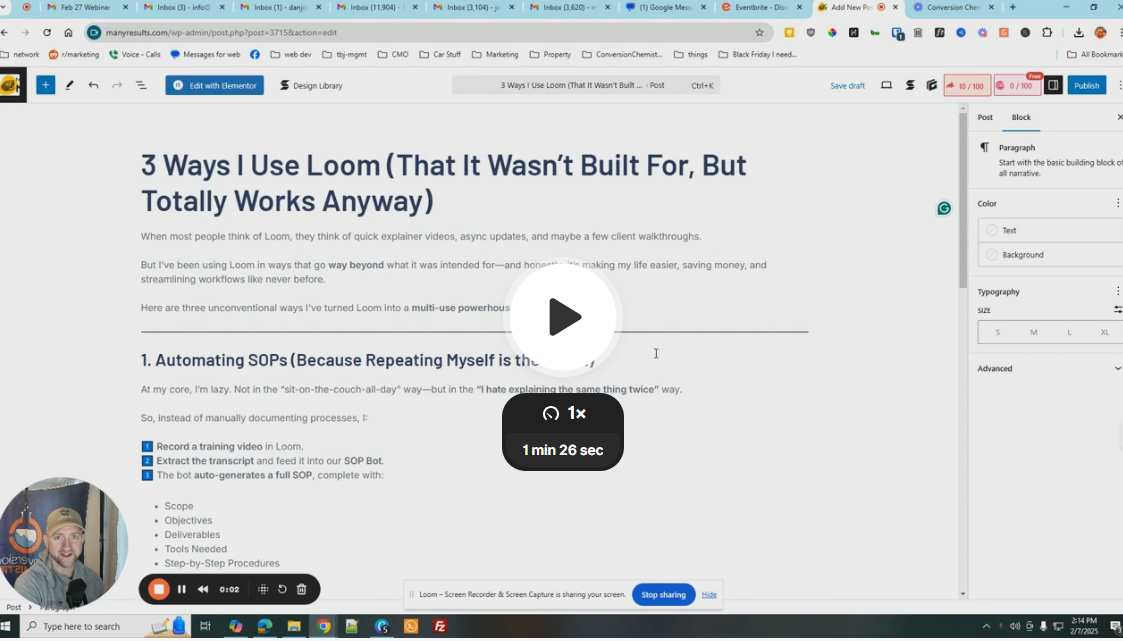Screen dimensions: 1123x641
Task: Switch to the Conversion Chemist browser tab
Action: (x=953, y=7)
